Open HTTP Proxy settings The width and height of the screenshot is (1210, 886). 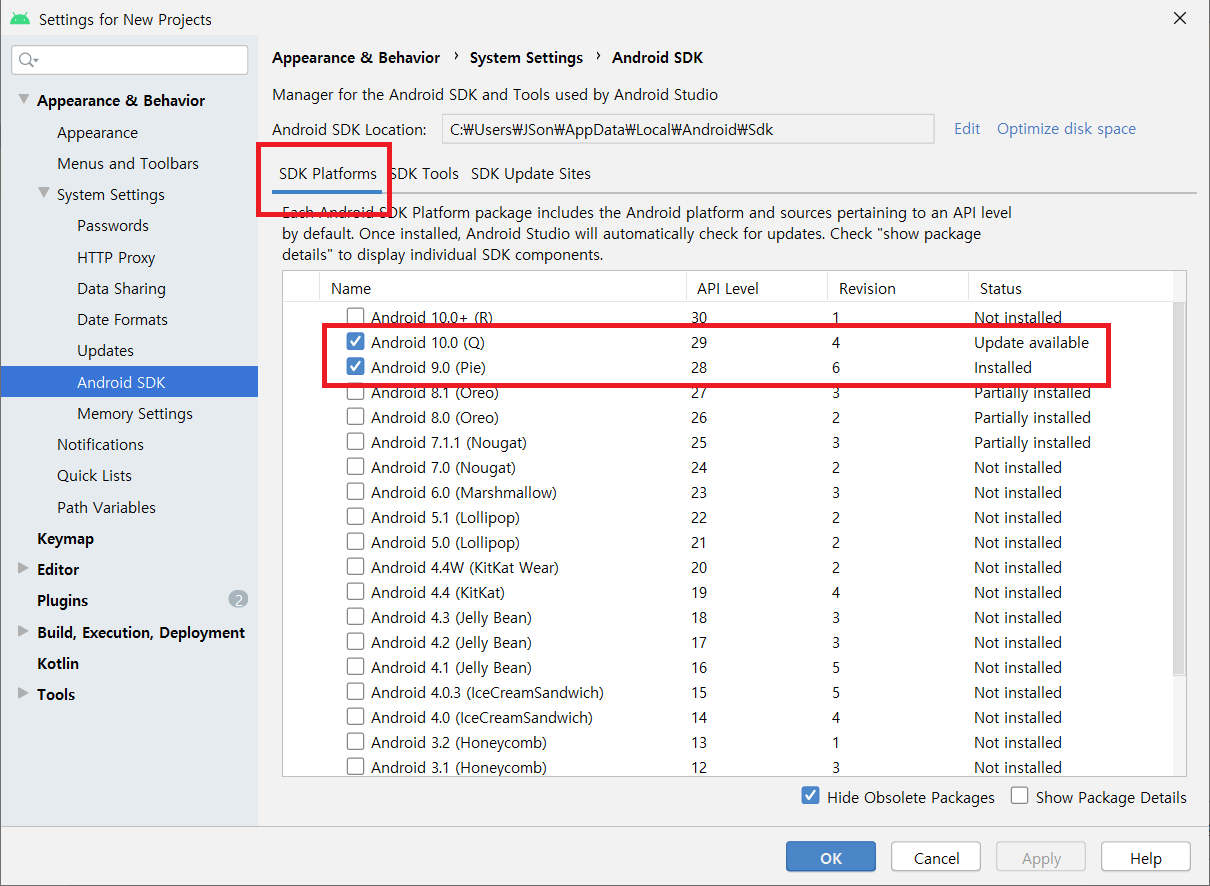(x=116, y=257)
